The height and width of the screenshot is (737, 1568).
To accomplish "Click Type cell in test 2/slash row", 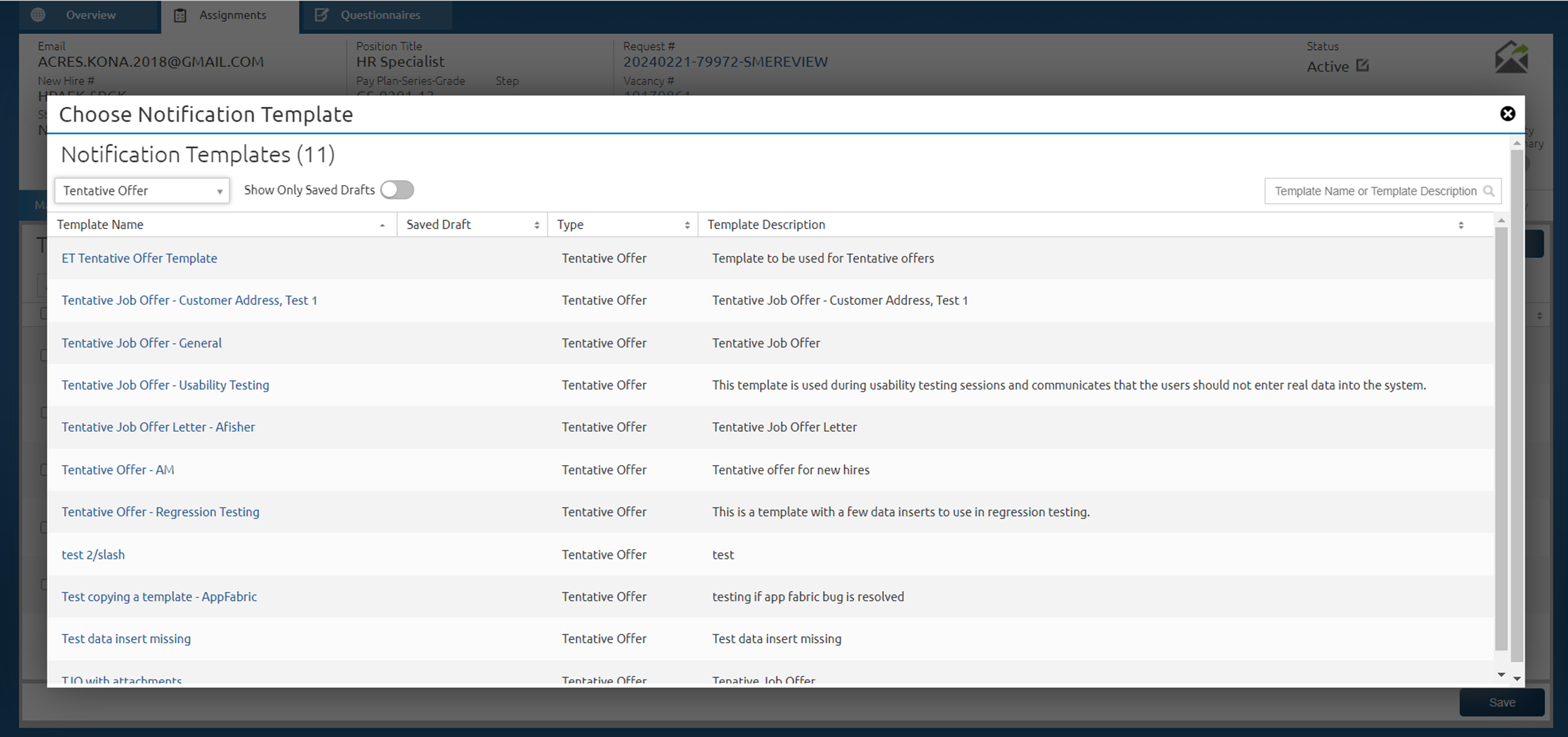I will point(604,554).
